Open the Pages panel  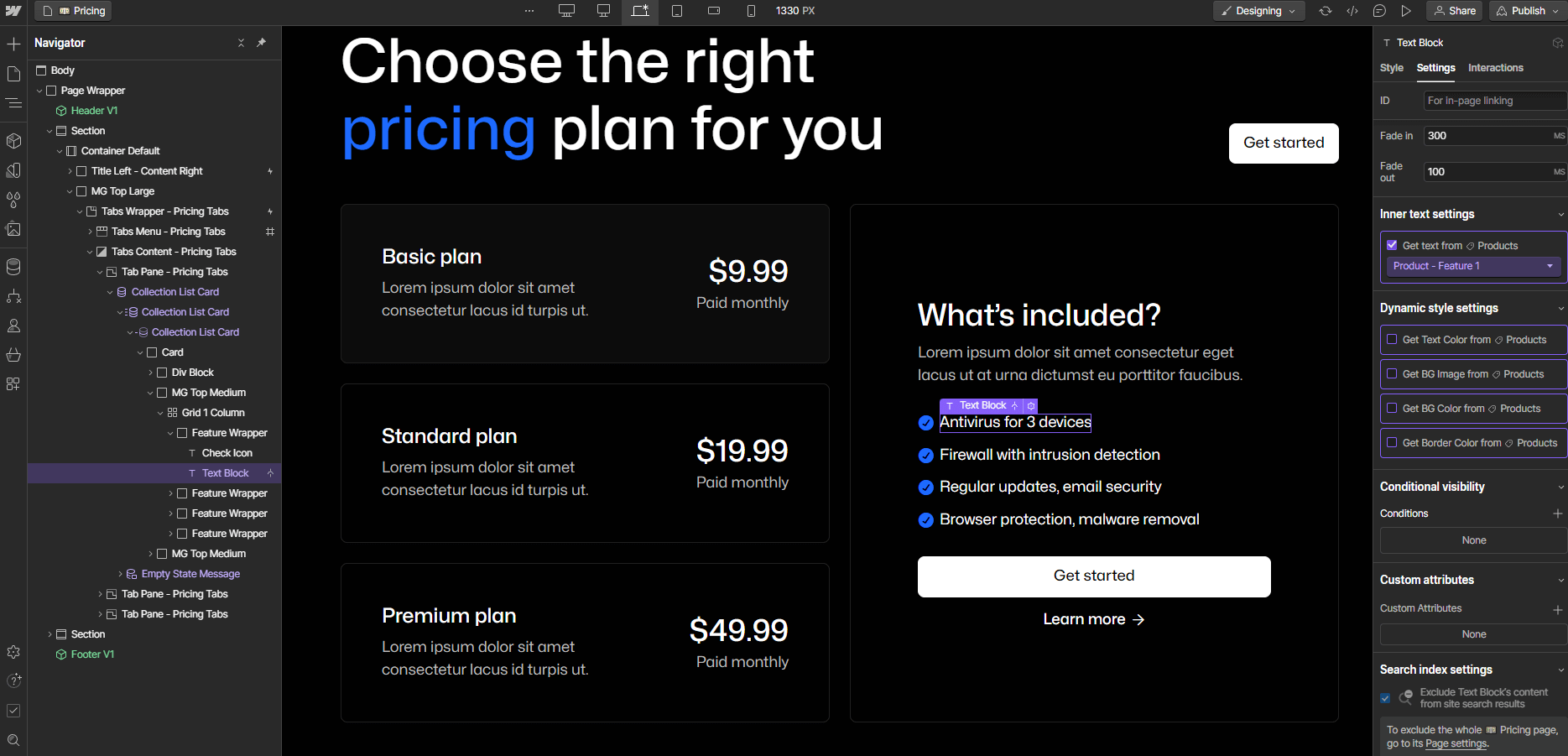click(13, 74)
